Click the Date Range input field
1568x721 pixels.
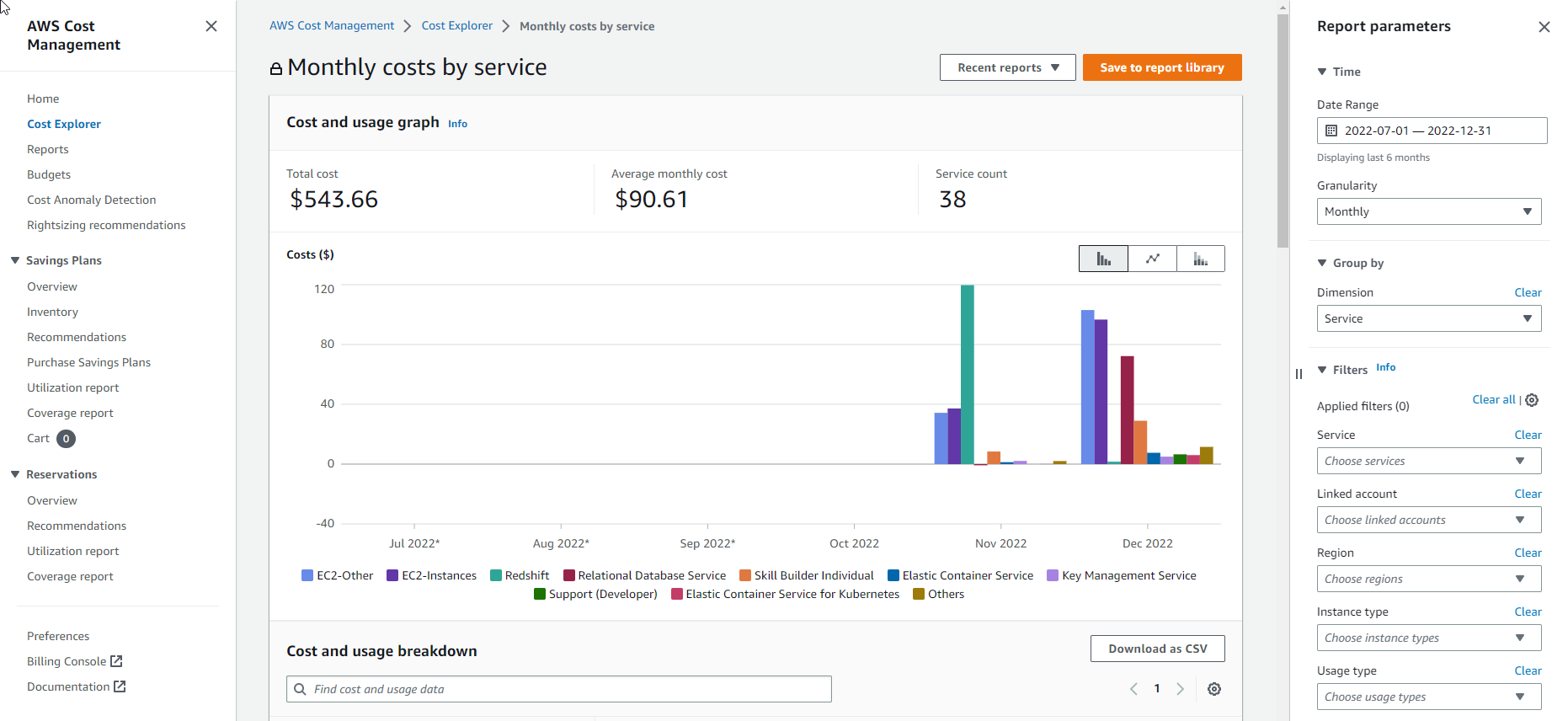(x=1432, y=131)
